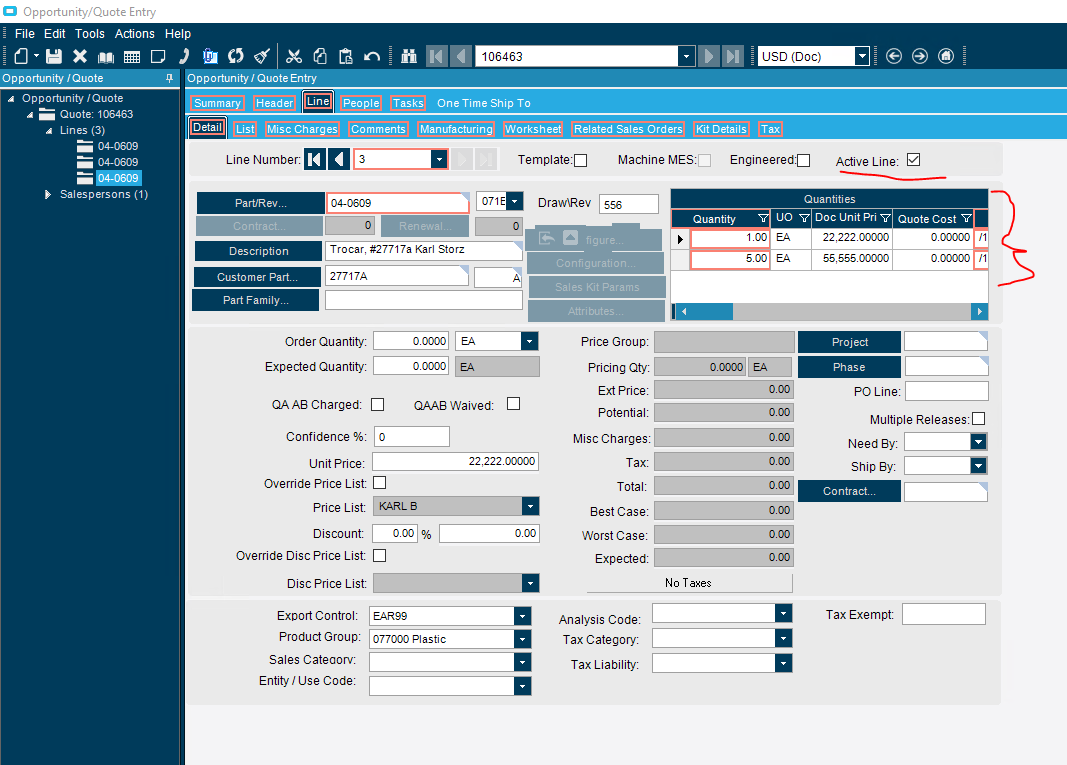Screen dimensions: 1067x765
Task: Open the Worksheet sub-tab
Action: click(x=534, y=129)
